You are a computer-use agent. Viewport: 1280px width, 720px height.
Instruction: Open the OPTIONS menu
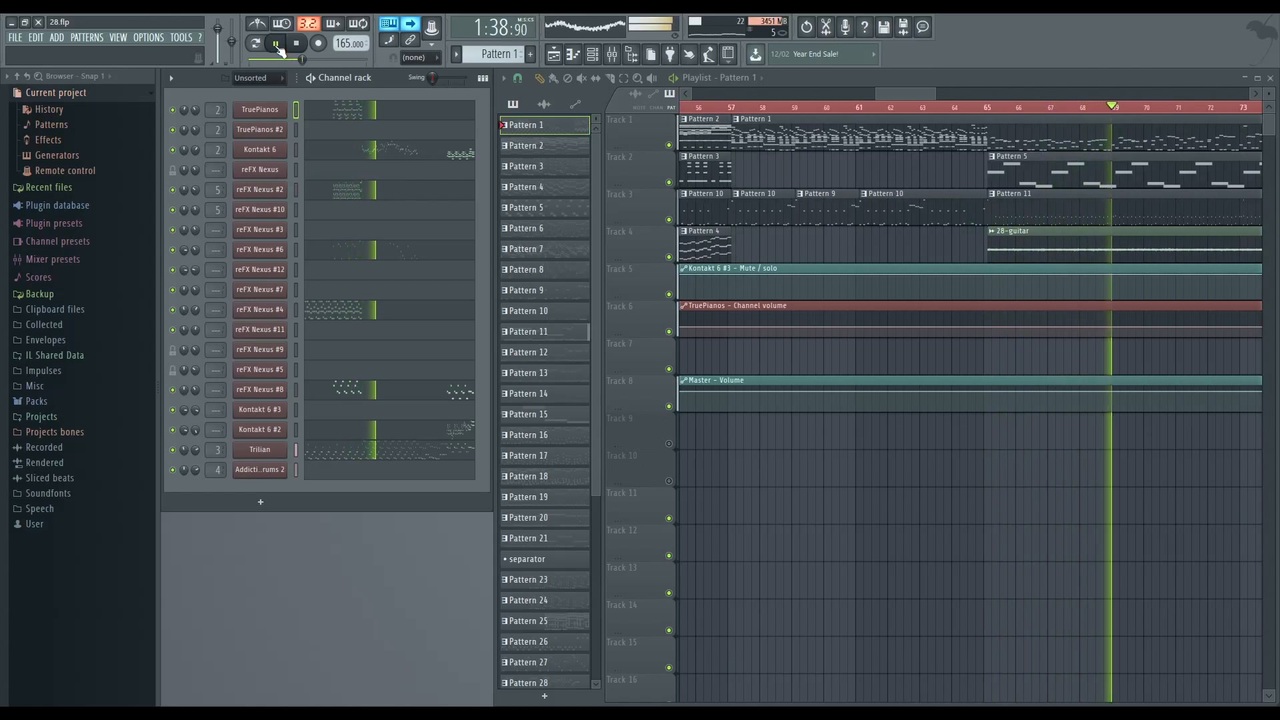148,38
